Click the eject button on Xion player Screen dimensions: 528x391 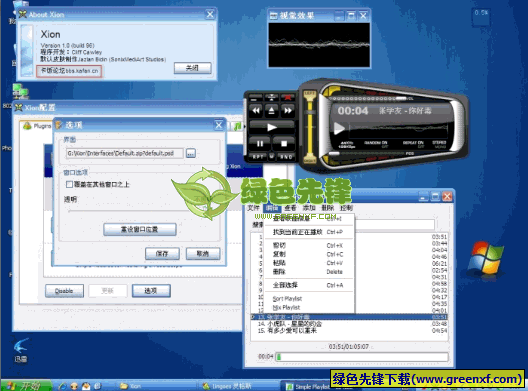click(271, 110)
